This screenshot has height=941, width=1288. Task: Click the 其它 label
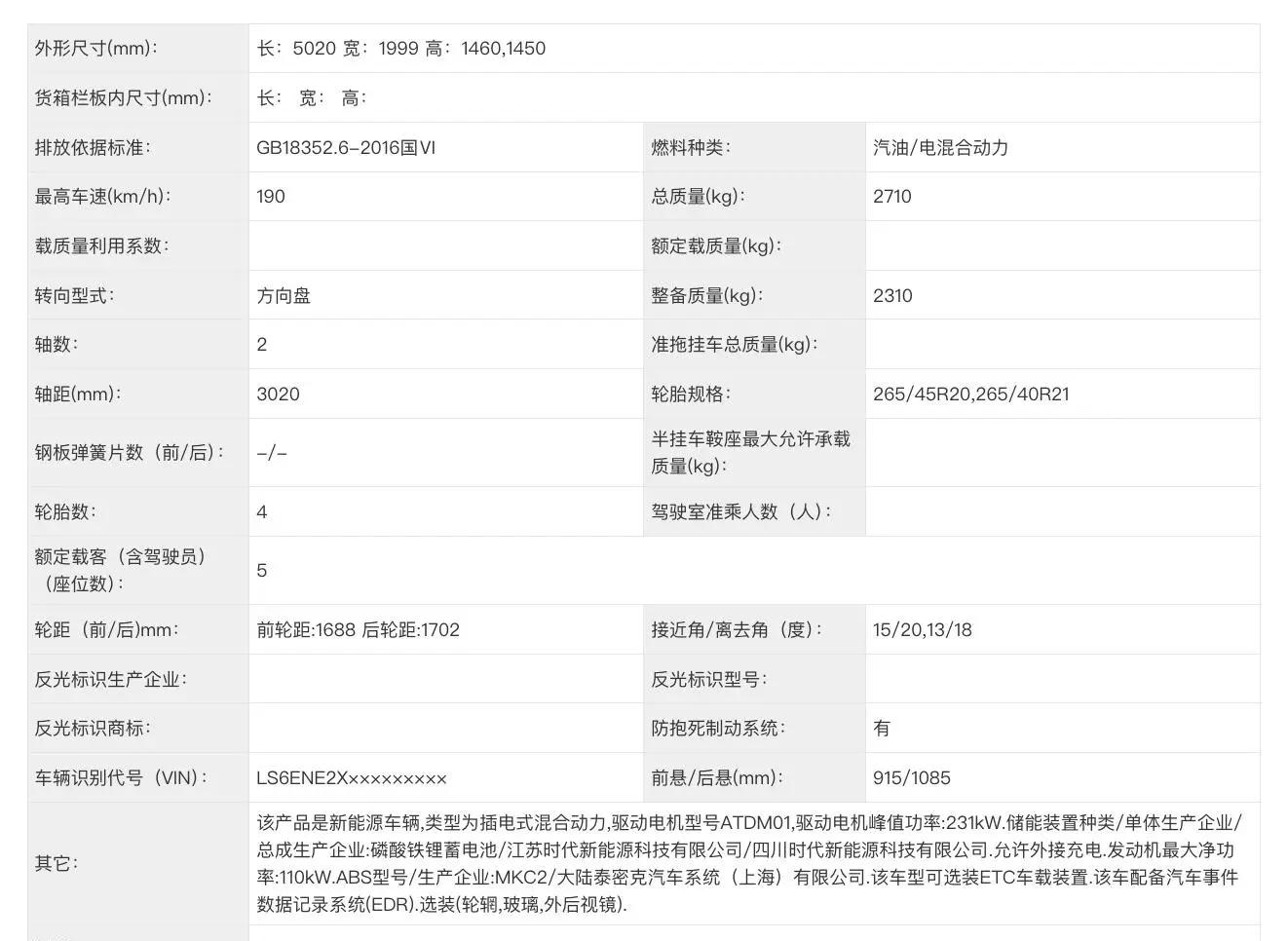click(x=57, y=864)
